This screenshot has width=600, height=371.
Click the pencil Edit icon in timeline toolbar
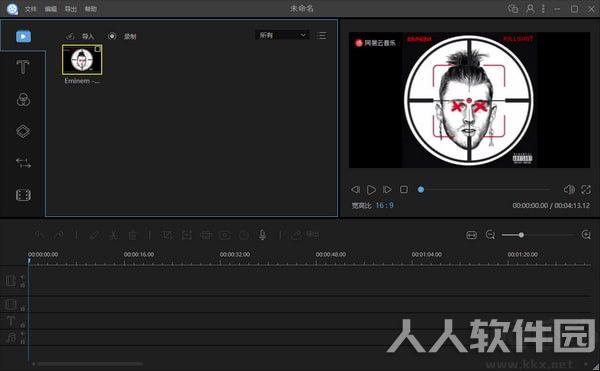click(x=95, y=234)
